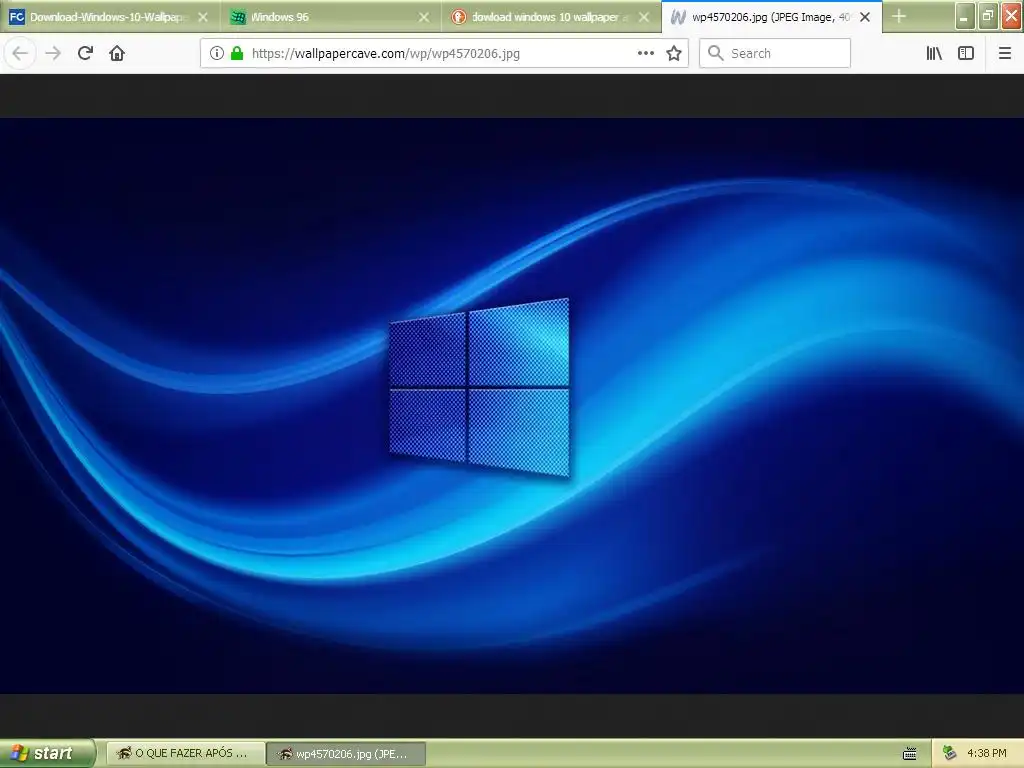Open a new tab with plus button
1024x768 pixels.
coord(899,16)
